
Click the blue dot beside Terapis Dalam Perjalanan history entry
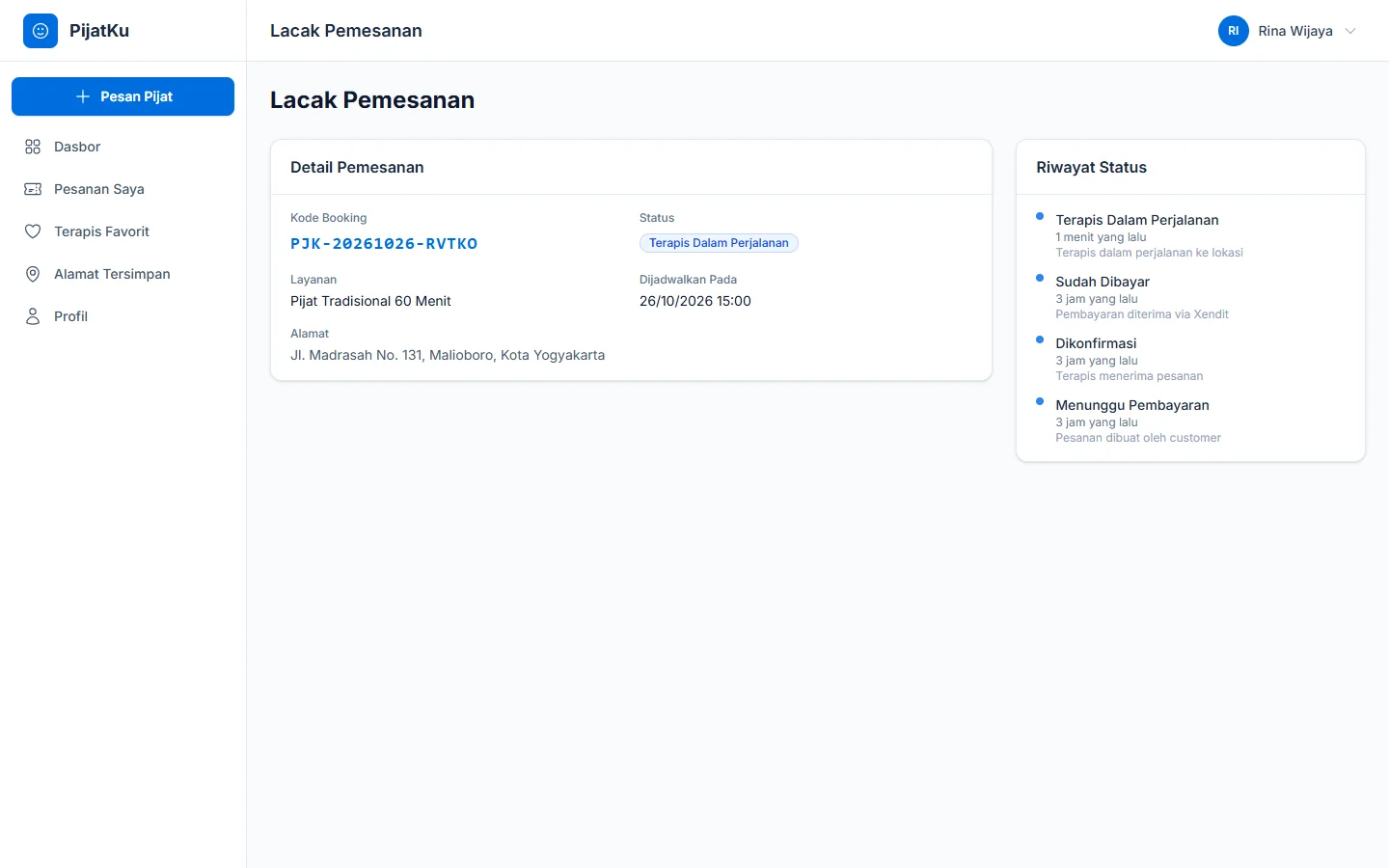coord(1040,216)
